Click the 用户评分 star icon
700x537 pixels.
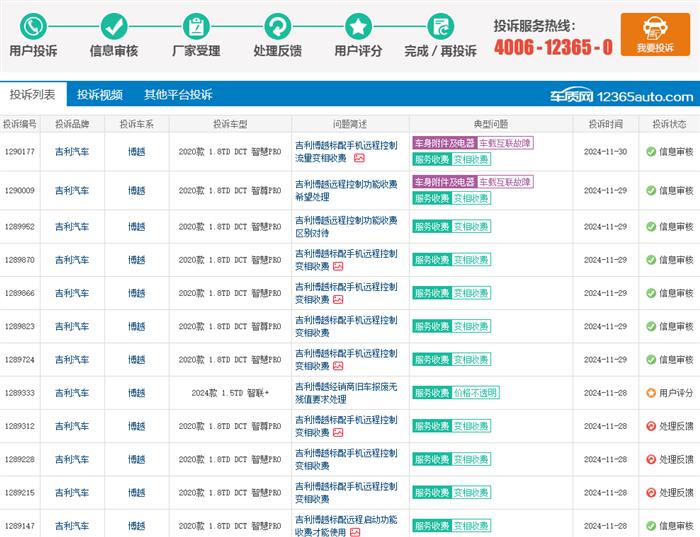[x=358, y=26]
